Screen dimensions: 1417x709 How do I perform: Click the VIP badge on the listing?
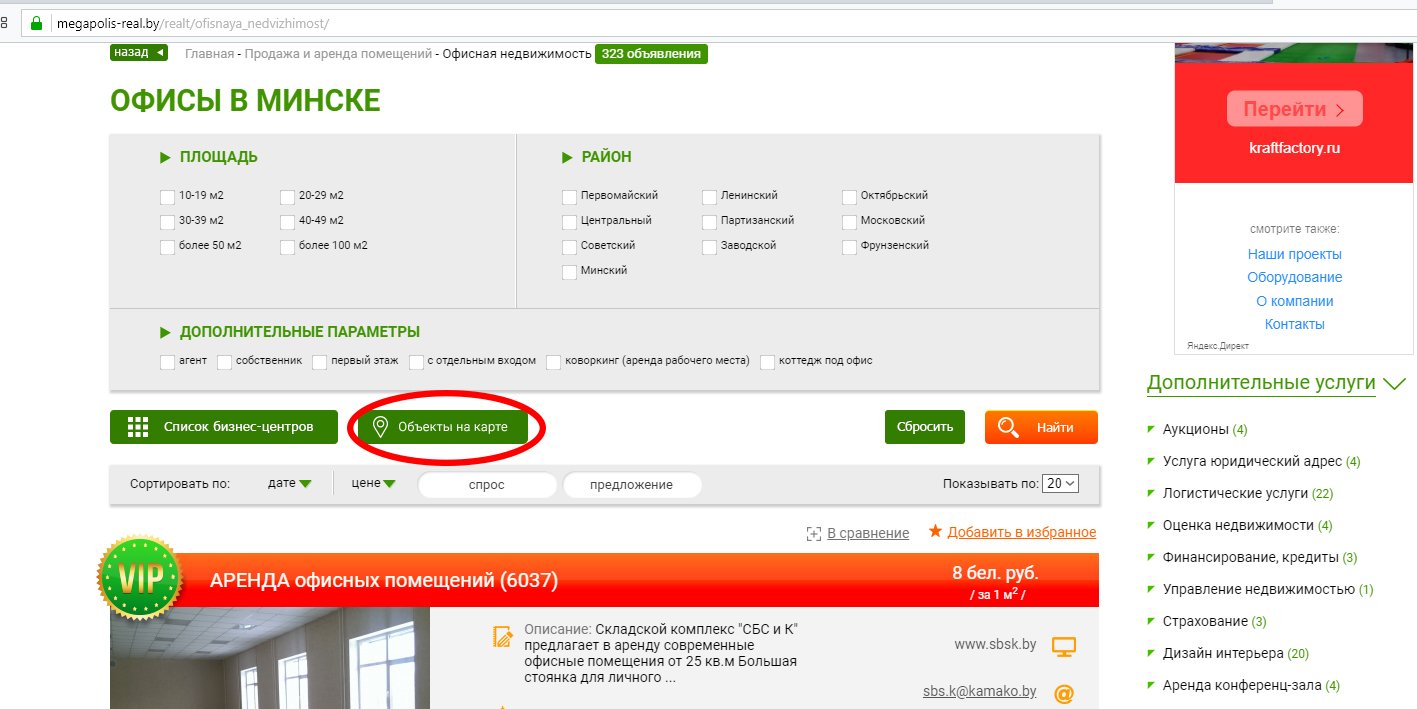[x=139, y=578]
